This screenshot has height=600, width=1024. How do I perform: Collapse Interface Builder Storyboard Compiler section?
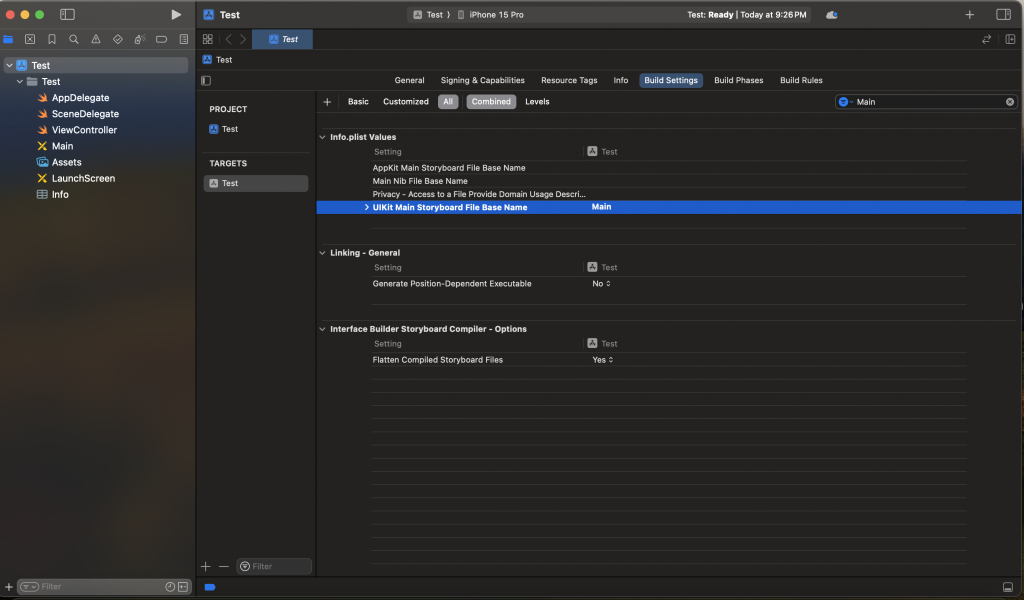point(322,329)
